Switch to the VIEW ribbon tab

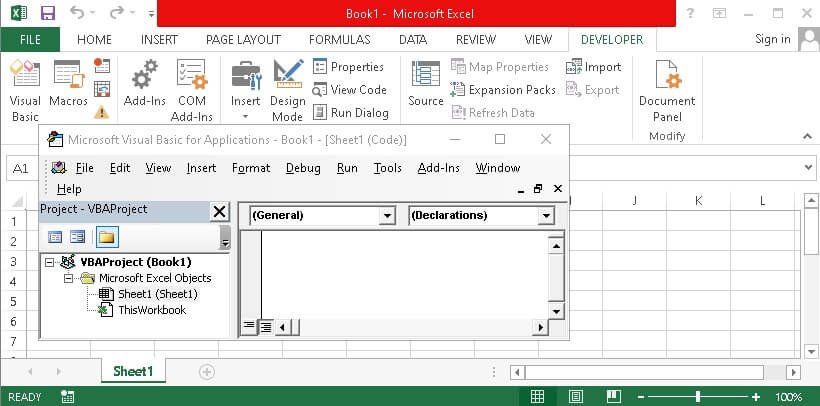pos(538,39)
